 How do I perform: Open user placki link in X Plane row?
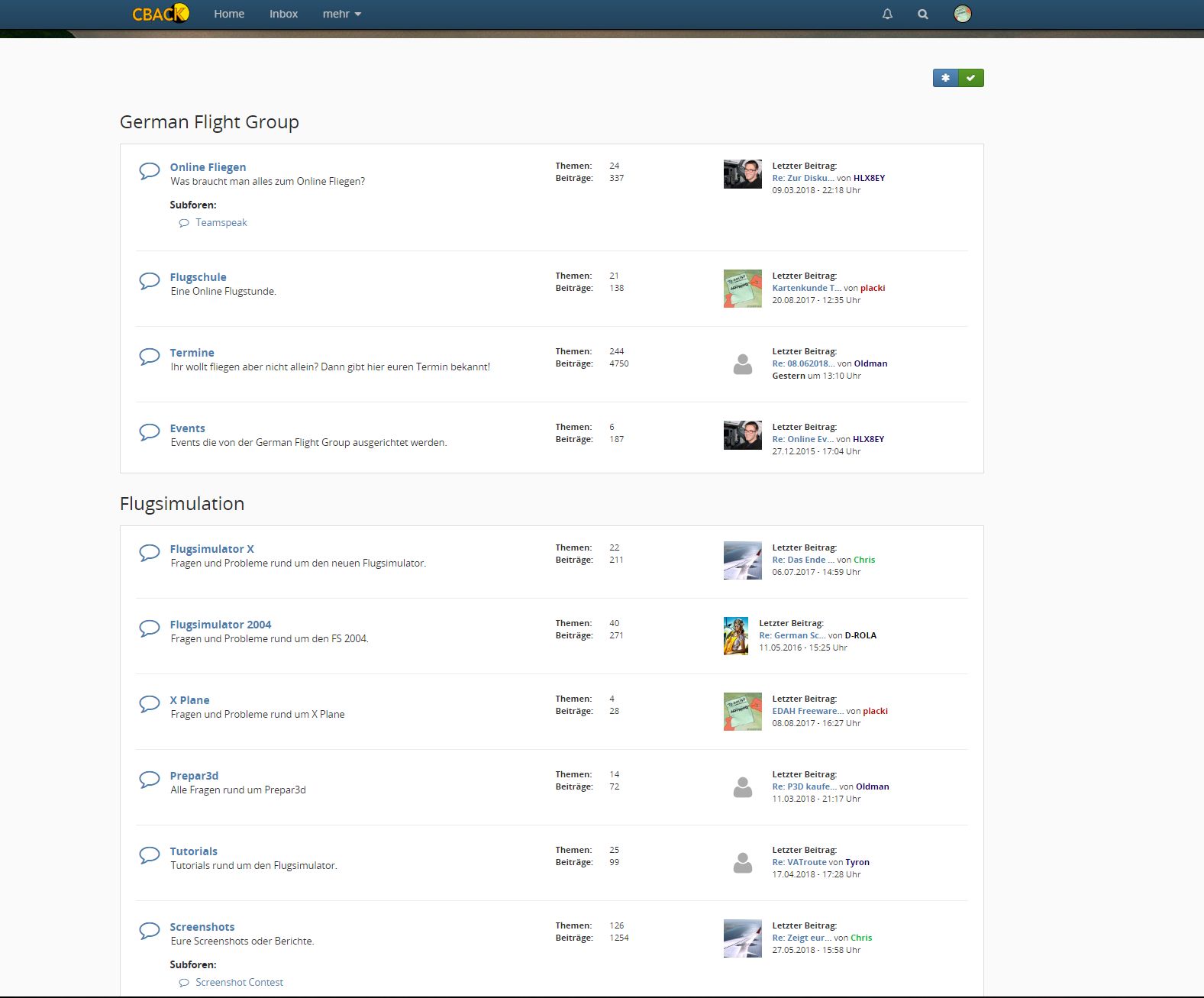(x=875, y=711)
